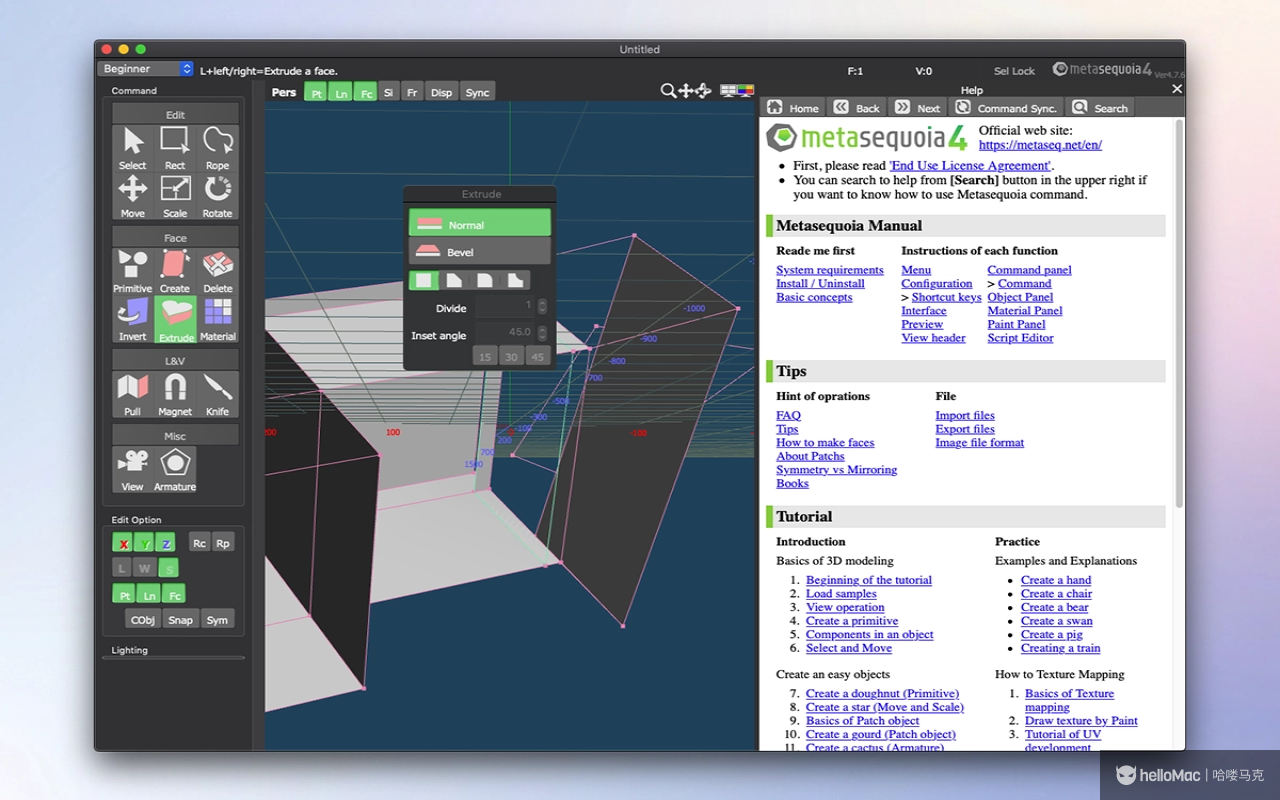
Task: Select the Scale tool
Action: (x=175, y=197)
